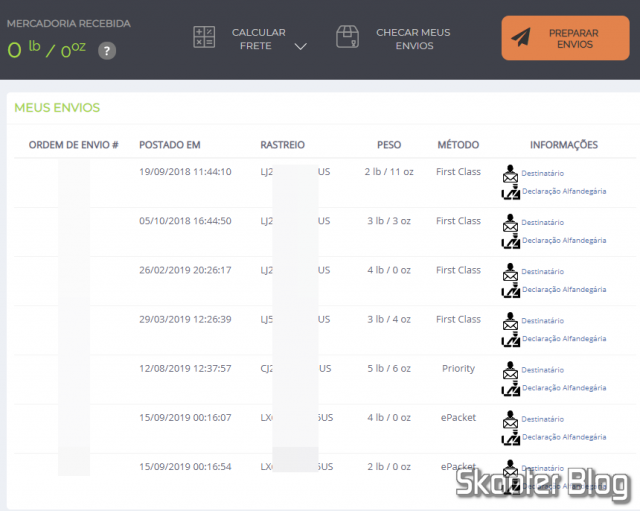Screen dimensions: 640x511
Task: Click recipient envelope icon for 15/09/2019 00:16:07 shipment
Action: [510, 419]
